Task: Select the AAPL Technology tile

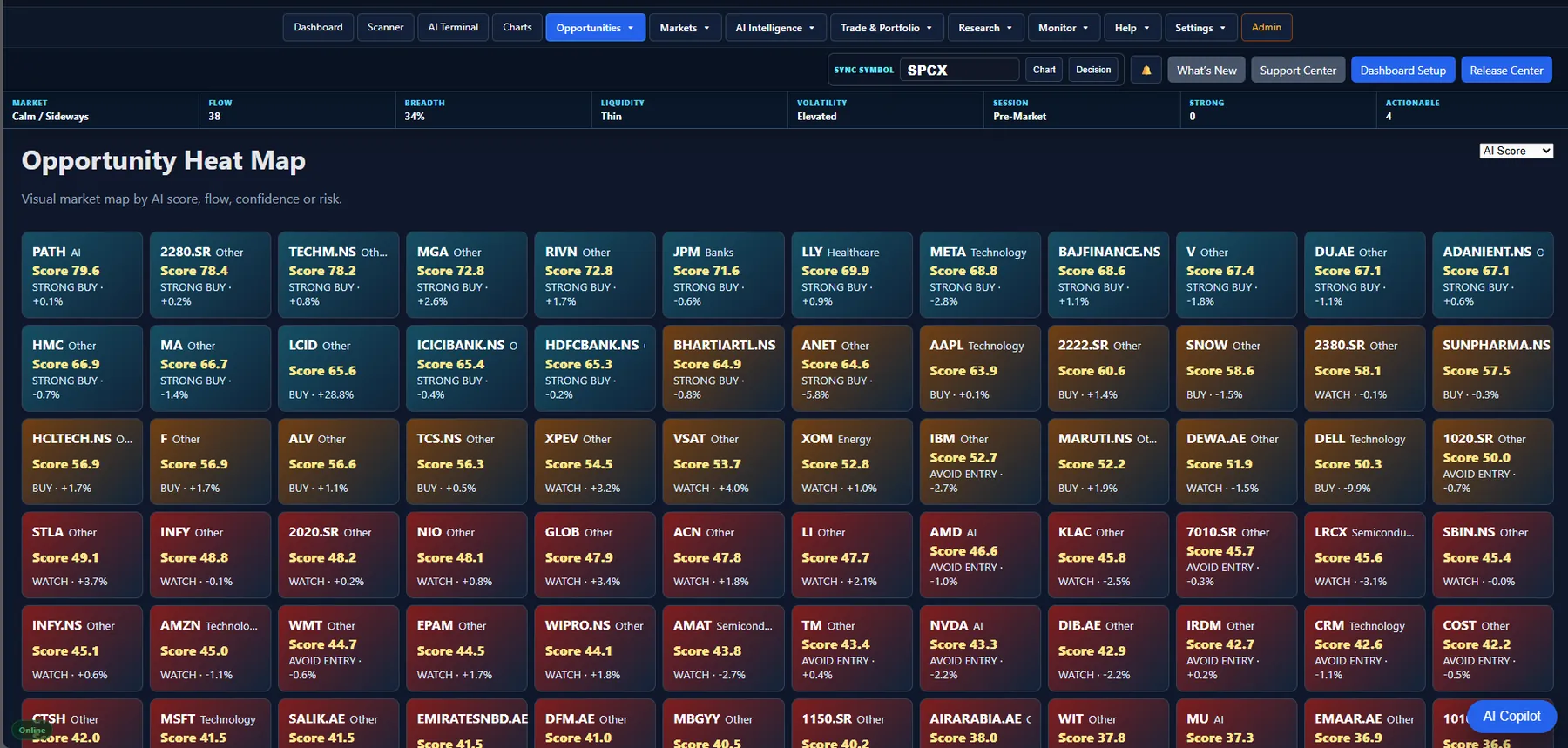Action: (x=980, y=367)
